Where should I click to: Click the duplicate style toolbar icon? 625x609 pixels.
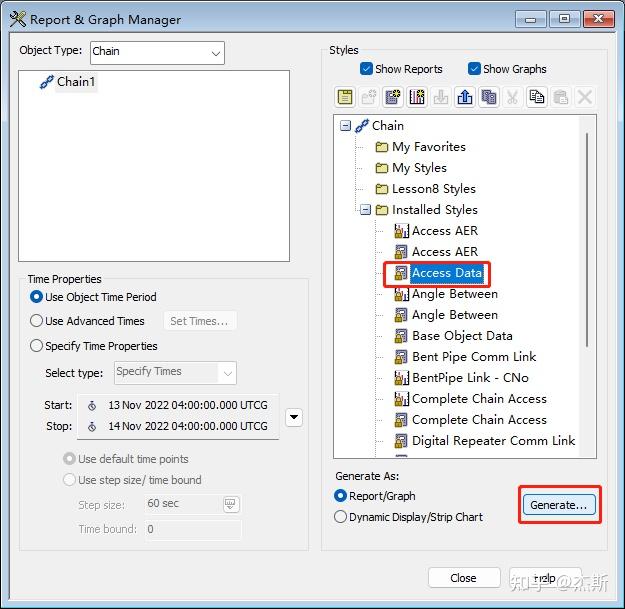coord(489,97)
